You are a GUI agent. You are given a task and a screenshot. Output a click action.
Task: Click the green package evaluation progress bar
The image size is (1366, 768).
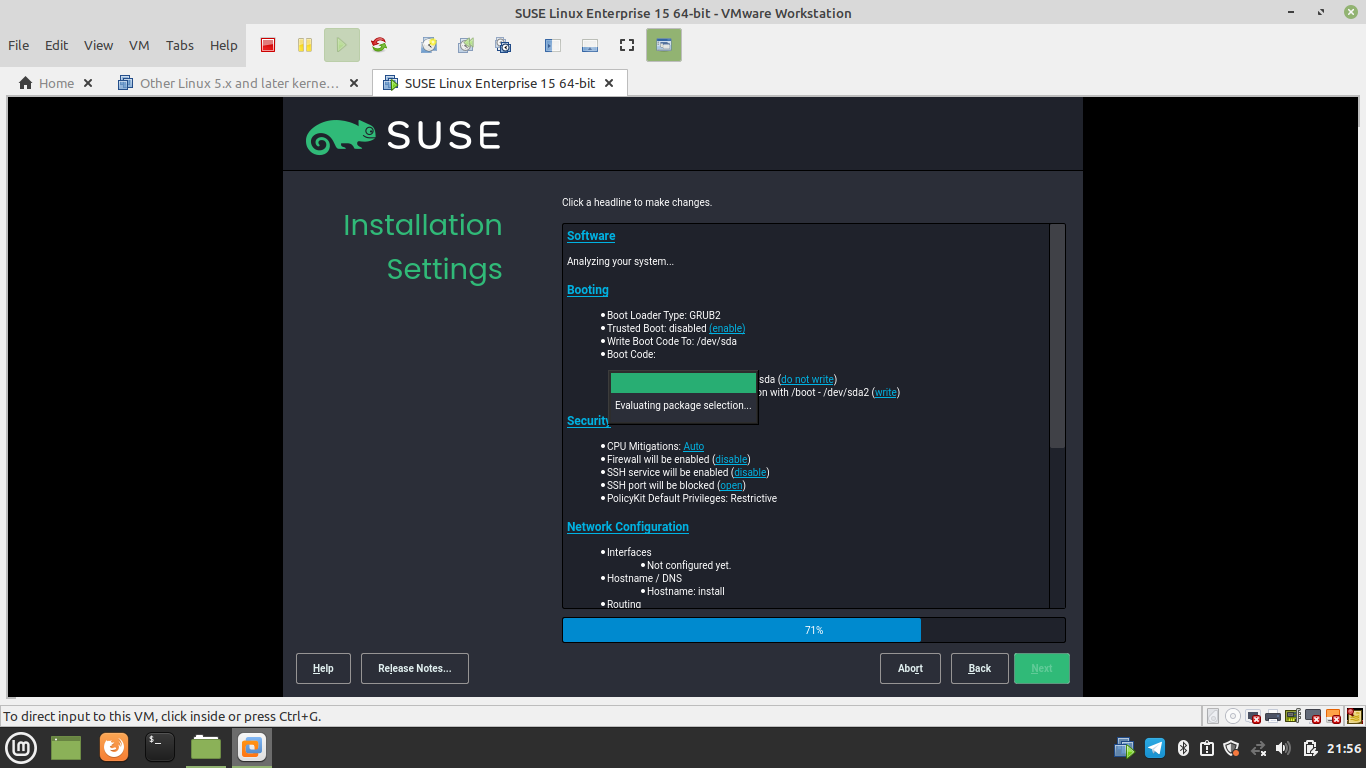pyautogui.click(x=683, y=383)
